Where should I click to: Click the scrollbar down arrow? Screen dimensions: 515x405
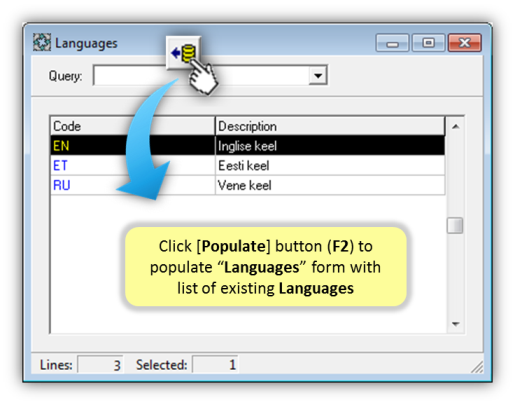click(x=455, y=324)
